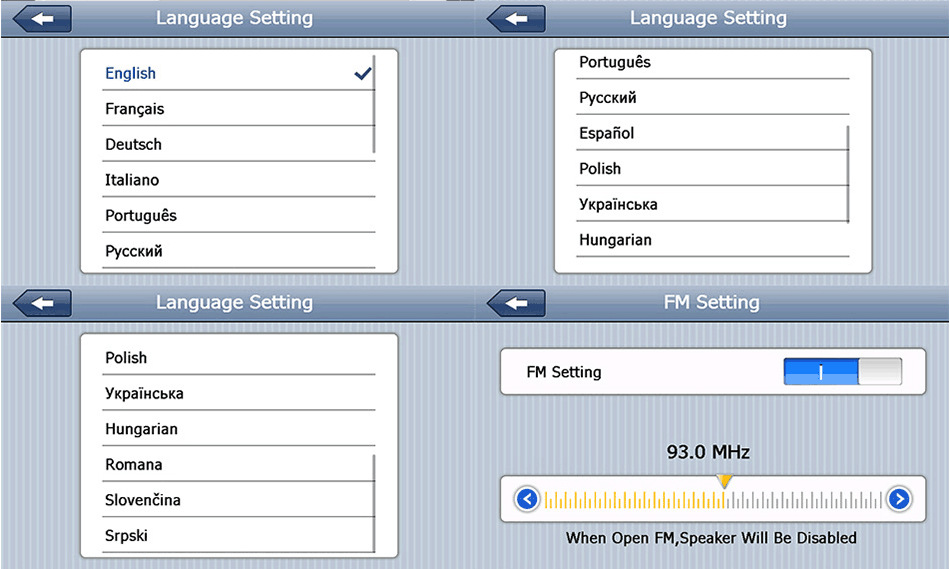The width and height of the screenshot is (950, 569).
Task: Click the orange frequency marker triangle
Action: (x=725, y=481)
